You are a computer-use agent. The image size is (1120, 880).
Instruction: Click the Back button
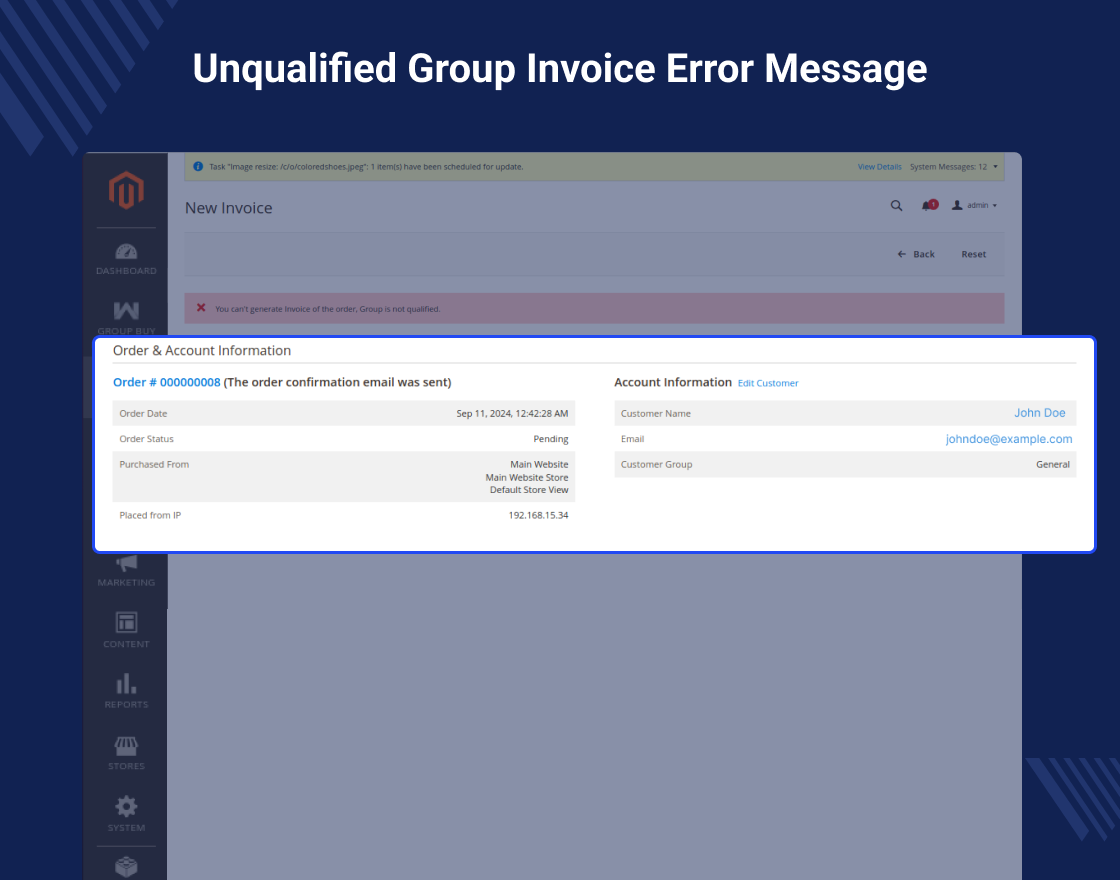tap(916, 254)
